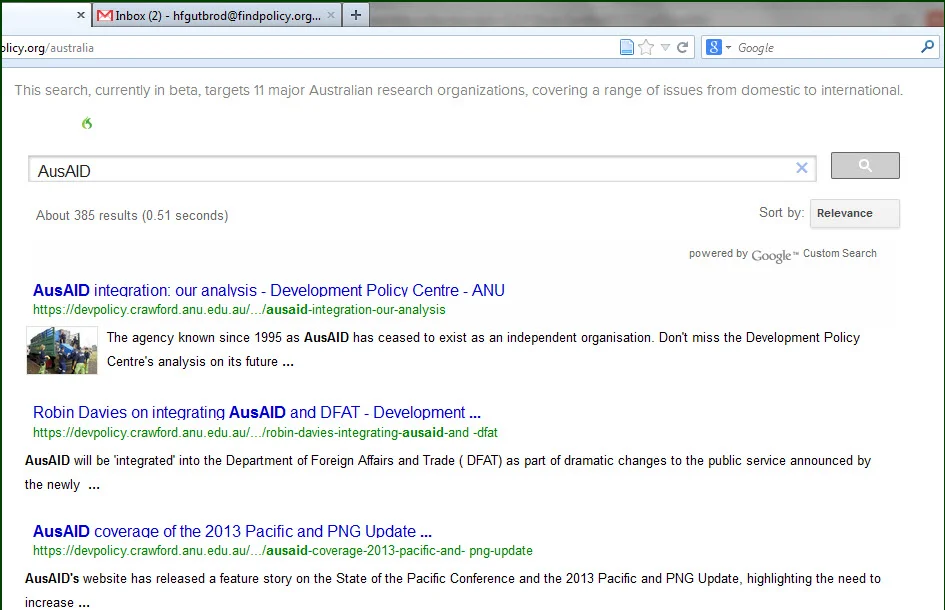
Task: Clear the AusAID search query
Action: coord(802,168)
